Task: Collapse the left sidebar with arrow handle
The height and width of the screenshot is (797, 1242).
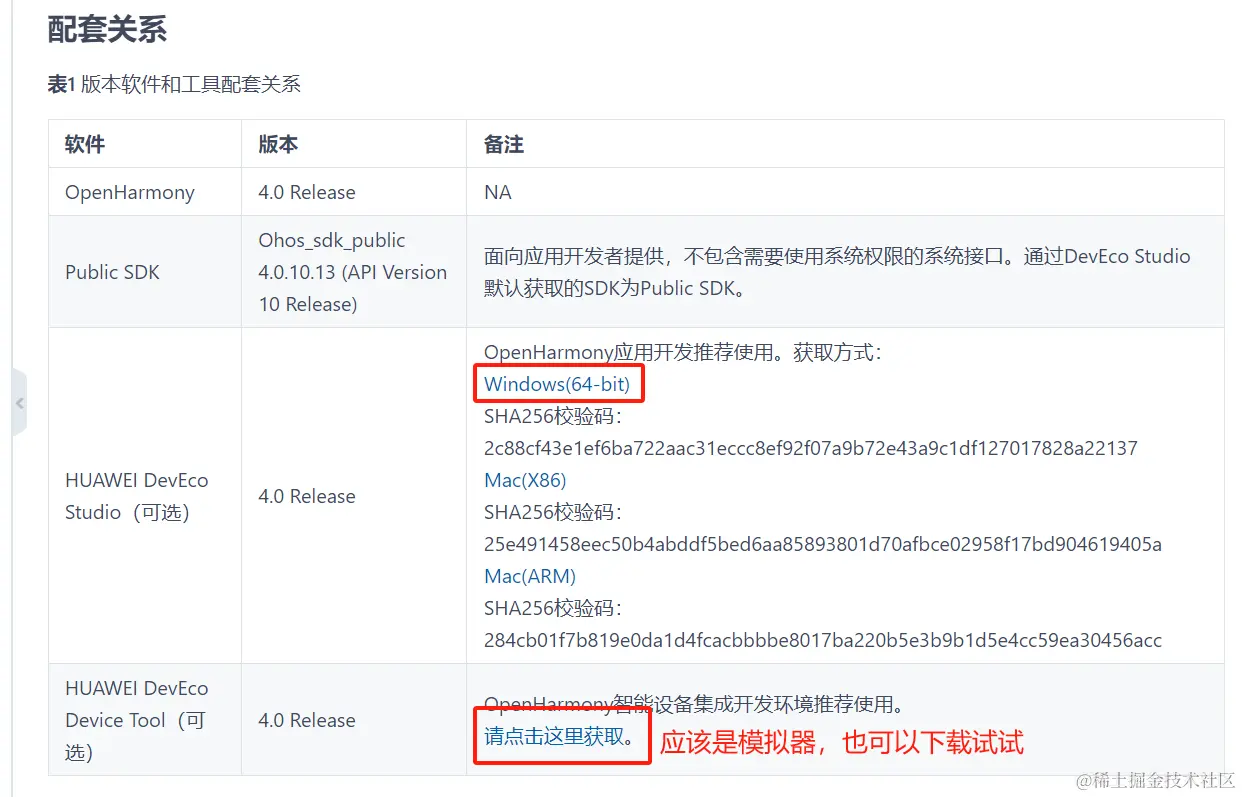Action: (19, 402)
